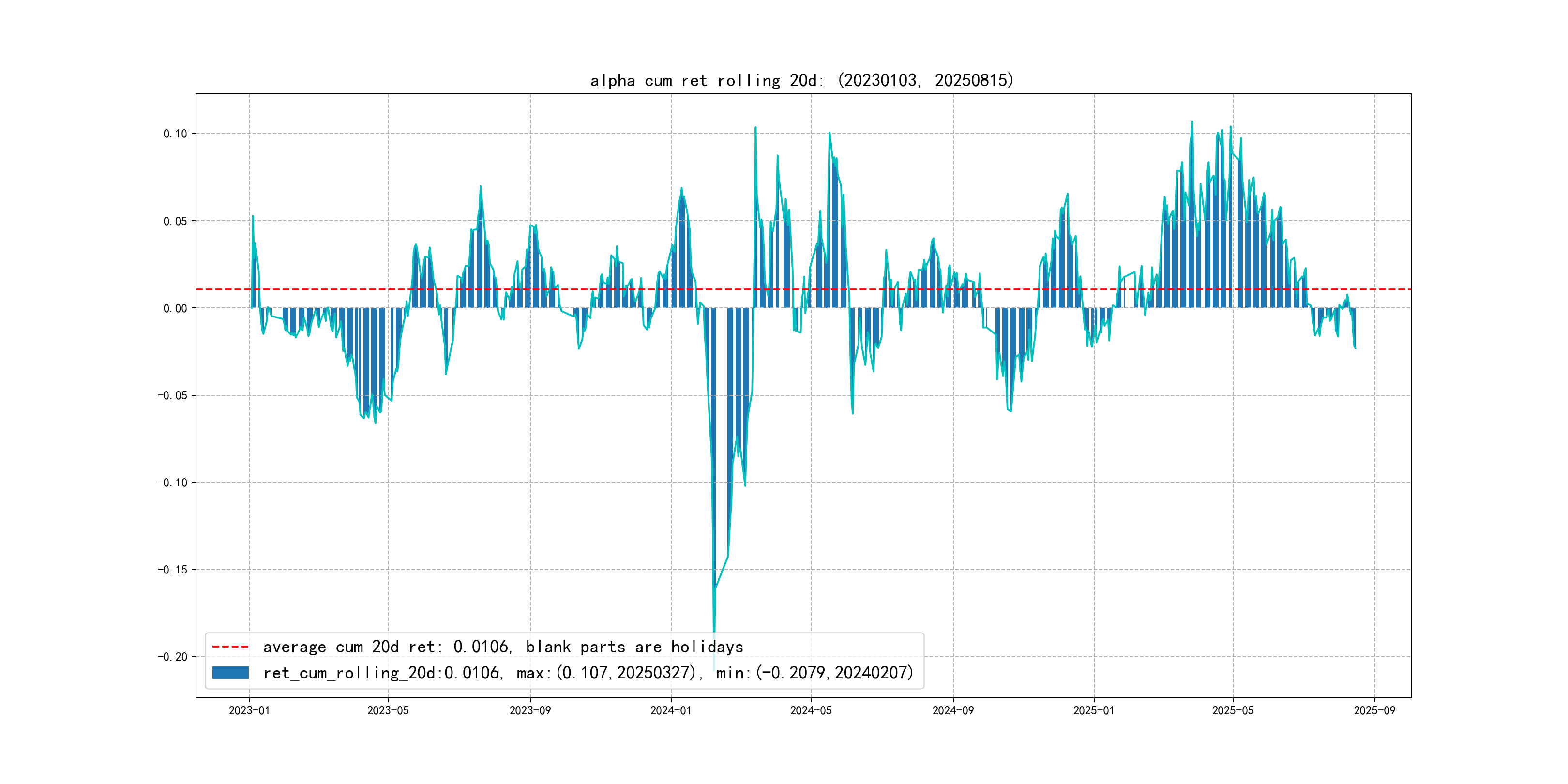
Task: Click the 0.00 y-axis tick label
Action: pyautogui.click(x=175, y=309)
